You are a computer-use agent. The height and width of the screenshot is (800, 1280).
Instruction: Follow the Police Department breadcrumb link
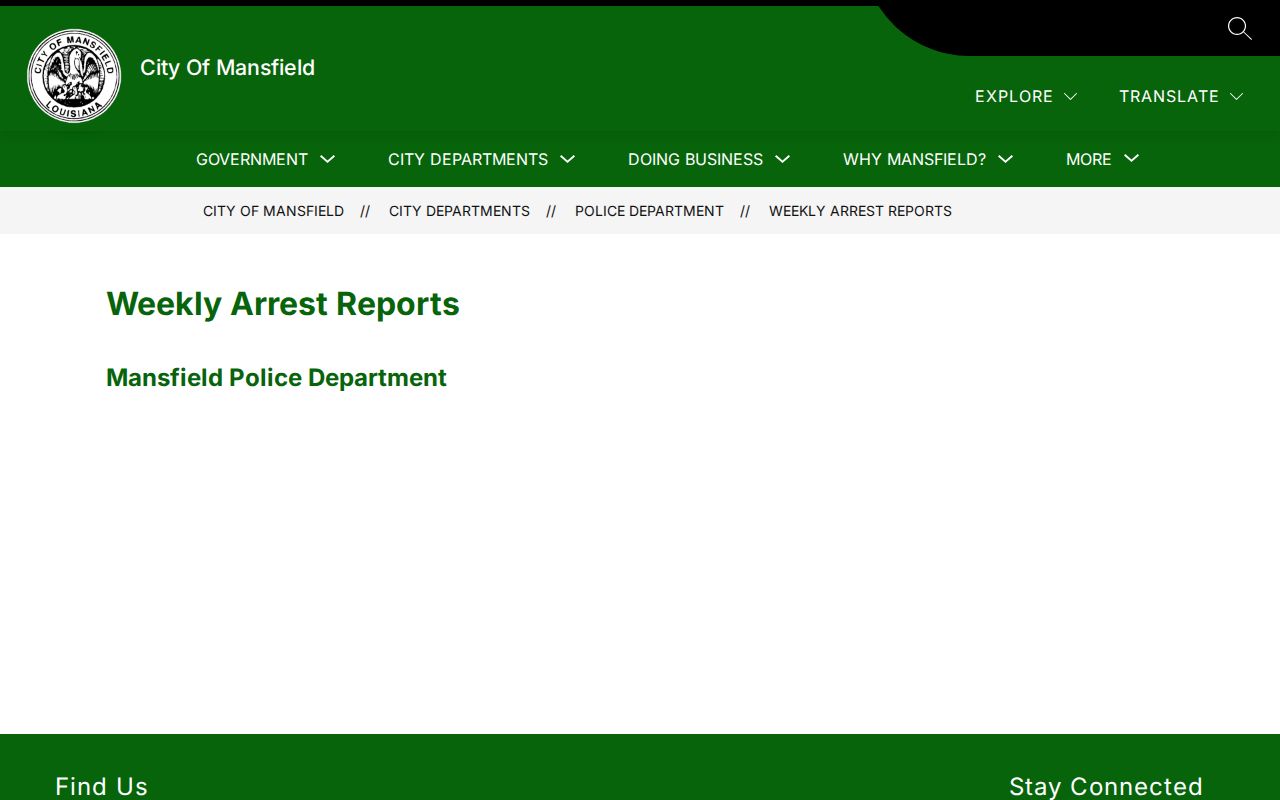pos(649,211)
